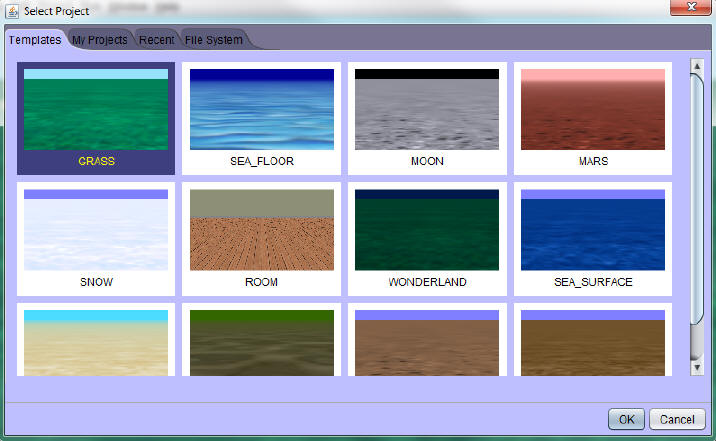
Task: Confirm selection with OK button
Action: [x=626, y=419]
